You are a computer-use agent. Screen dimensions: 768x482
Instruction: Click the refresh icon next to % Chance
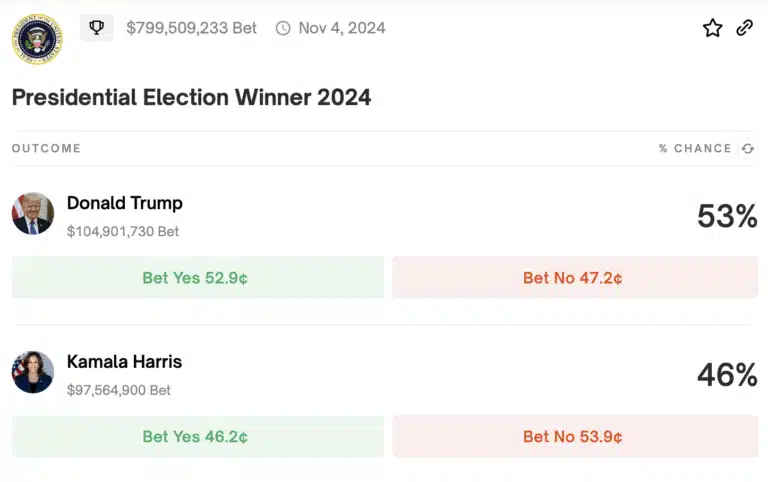(x=747, y=149)
